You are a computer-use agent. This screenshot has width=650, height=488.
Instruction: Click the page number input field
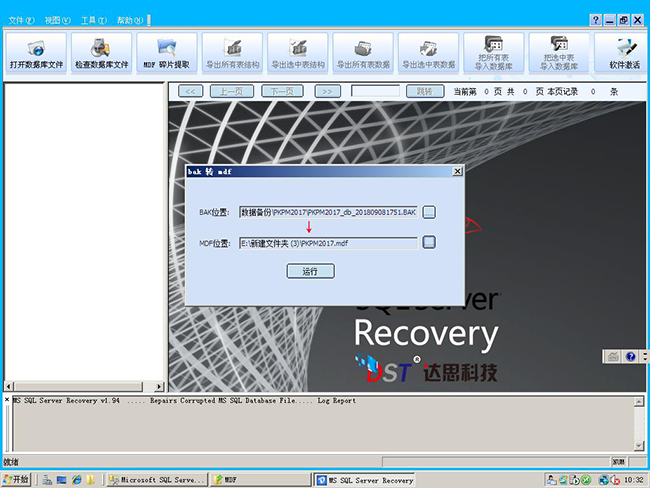375,91
